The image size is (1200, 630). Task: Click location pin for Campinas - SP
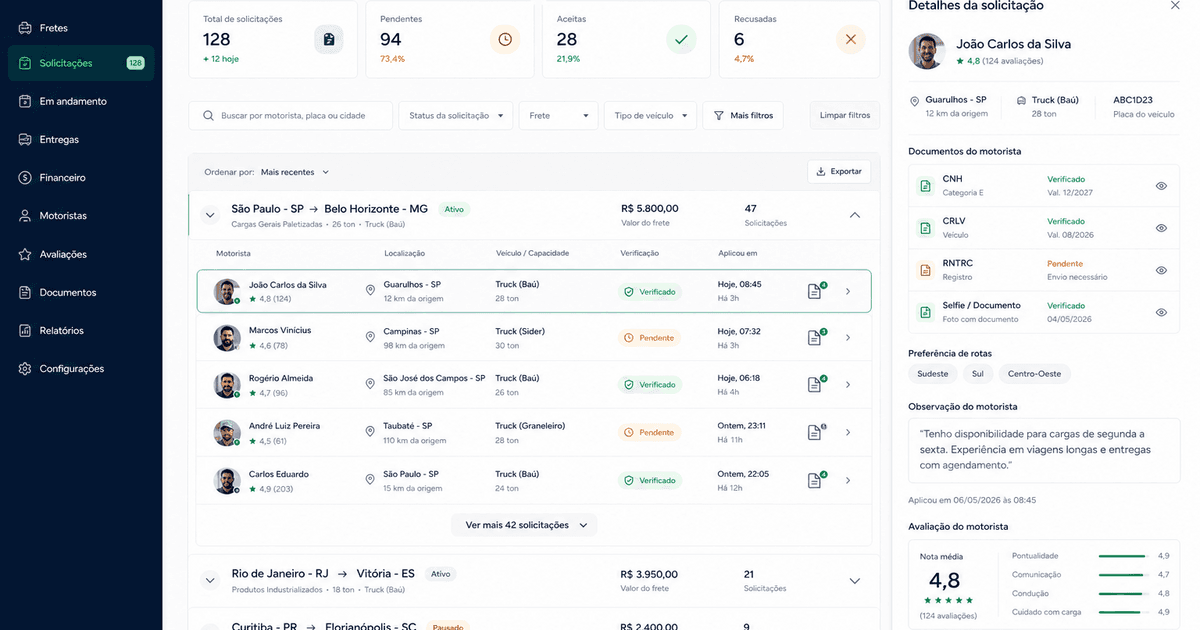370,338
